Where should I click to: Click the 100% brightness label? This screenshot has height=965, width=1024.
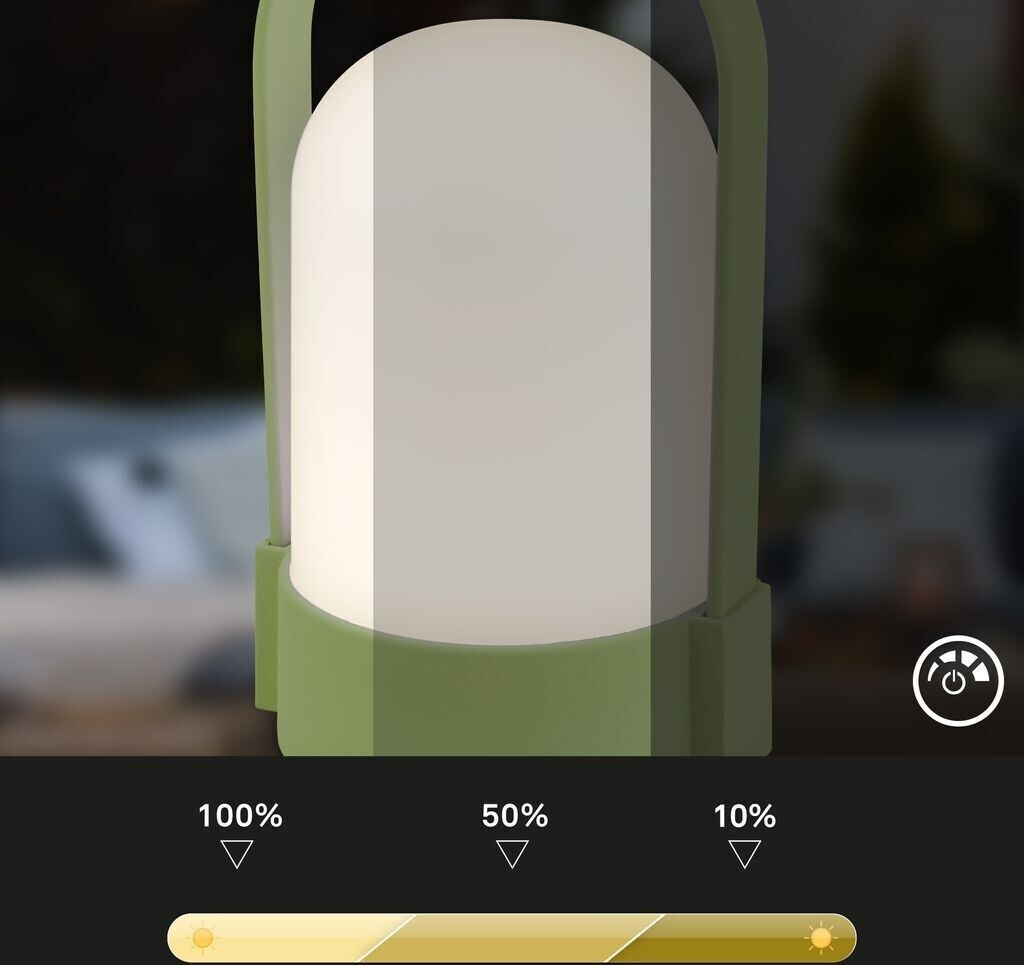(240, 815)
